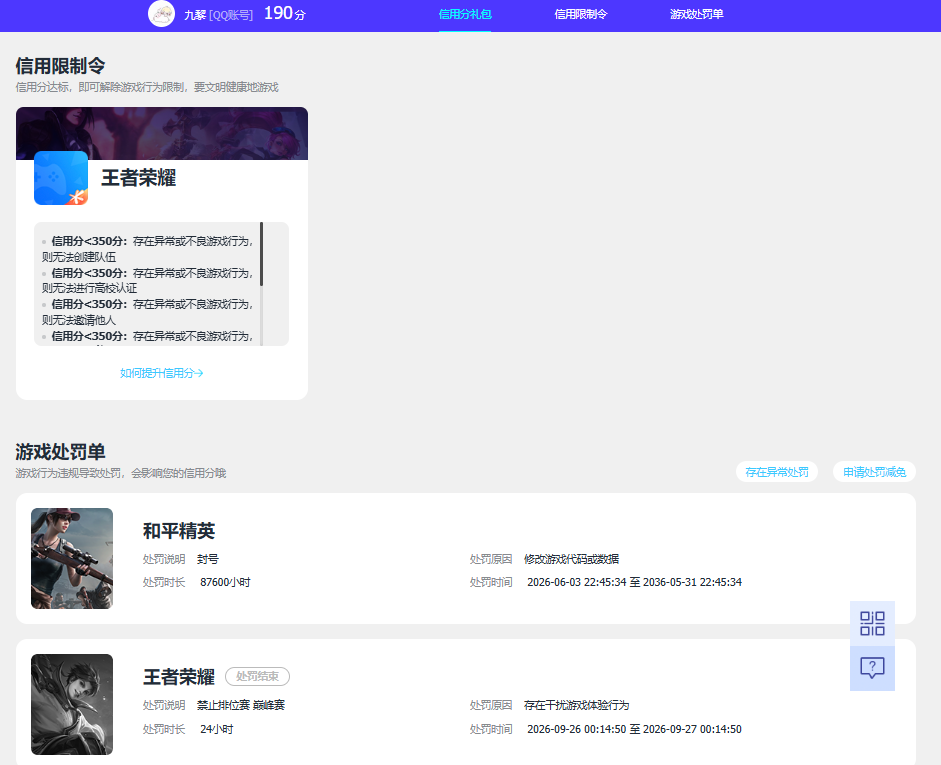
Task: Click penalty duration 24小时
Action: 217,729
